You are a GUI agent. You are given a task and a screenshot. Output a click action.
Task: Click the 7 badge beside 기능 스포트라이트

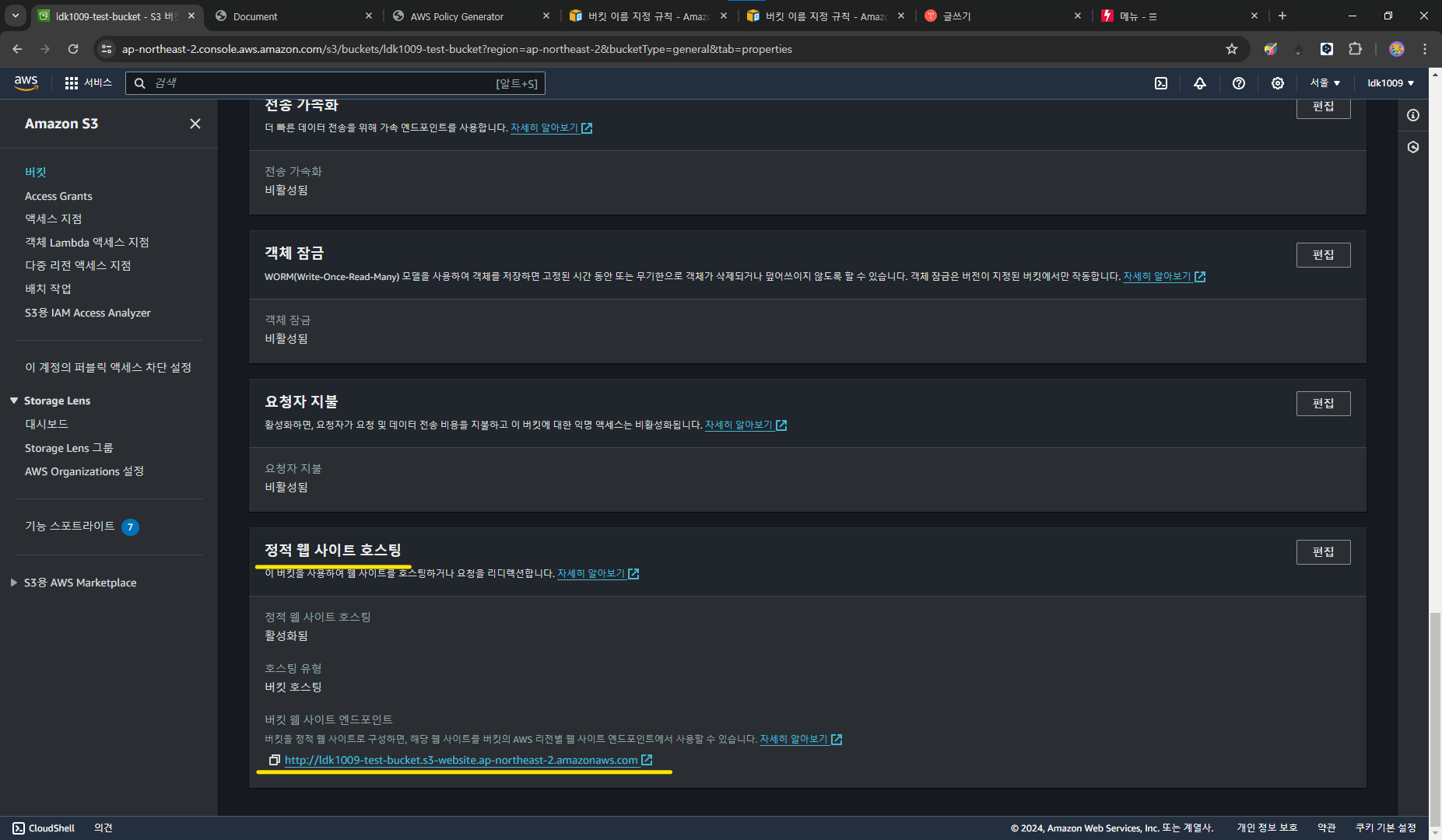[130, 527]
